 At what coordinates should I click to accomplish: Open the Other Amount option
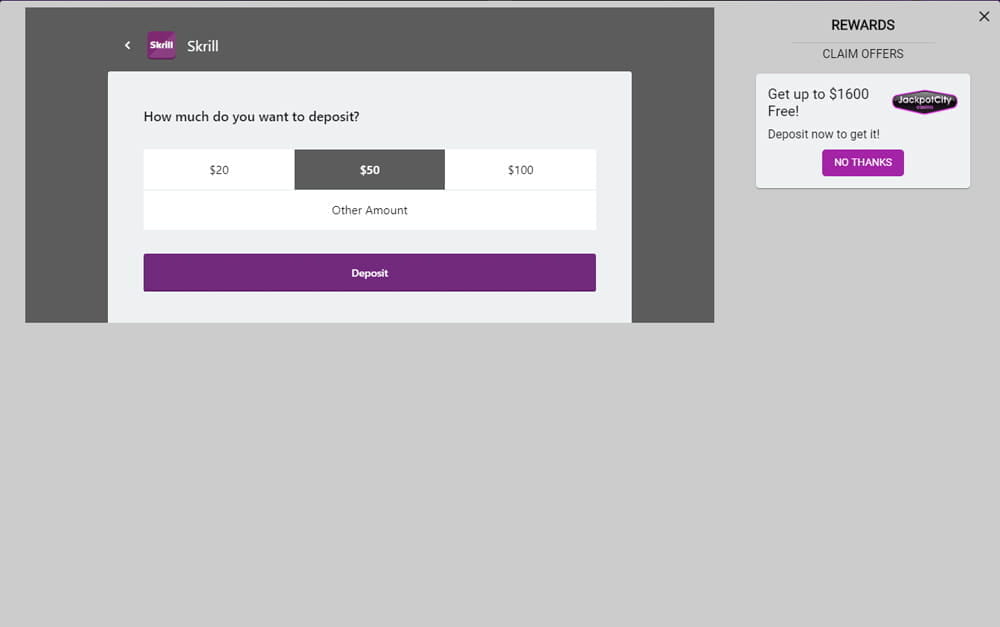pyautogui.click(x=369, y=211)
